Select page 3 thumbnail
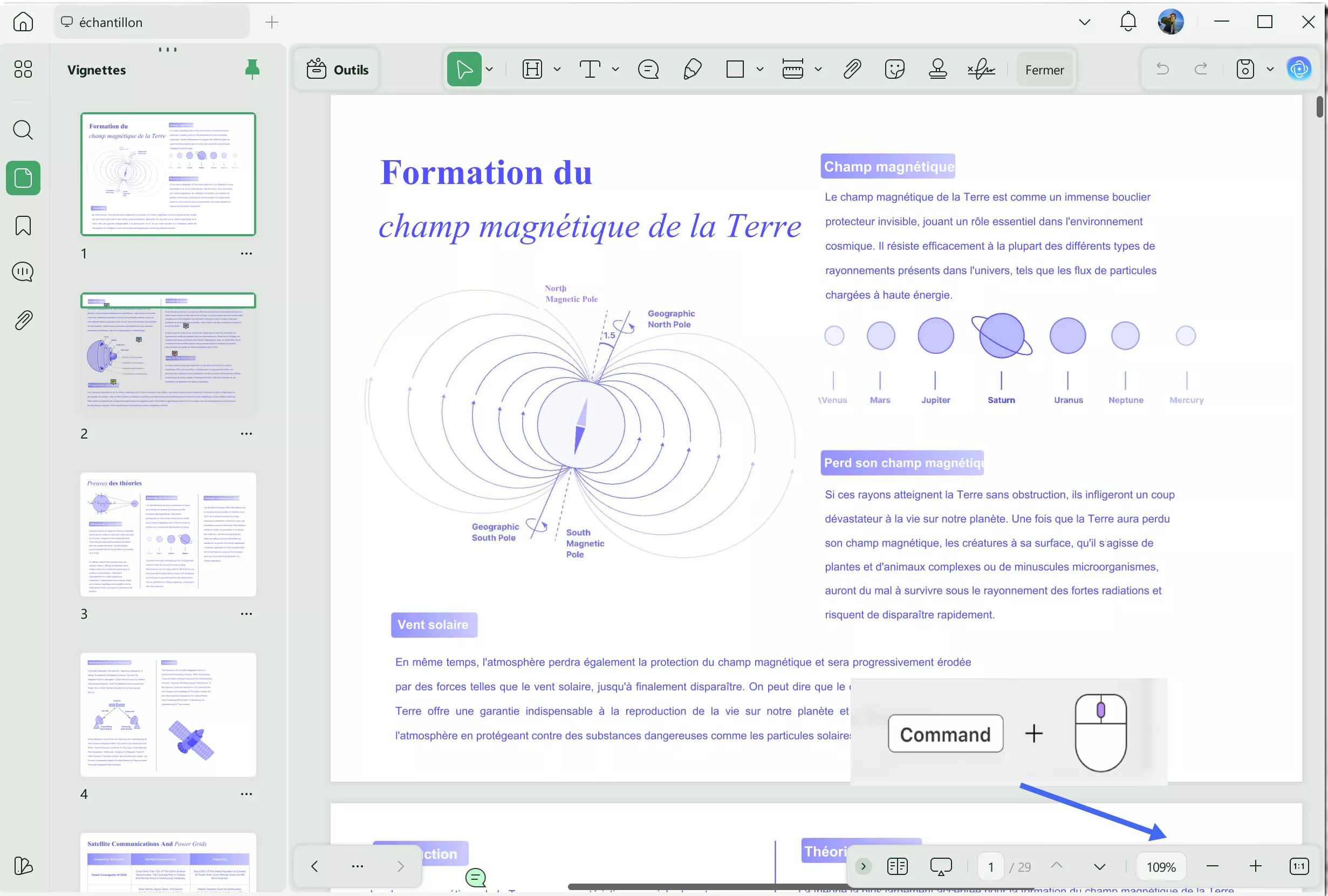This screenshot has height=896, width=1328. [168, 534]
